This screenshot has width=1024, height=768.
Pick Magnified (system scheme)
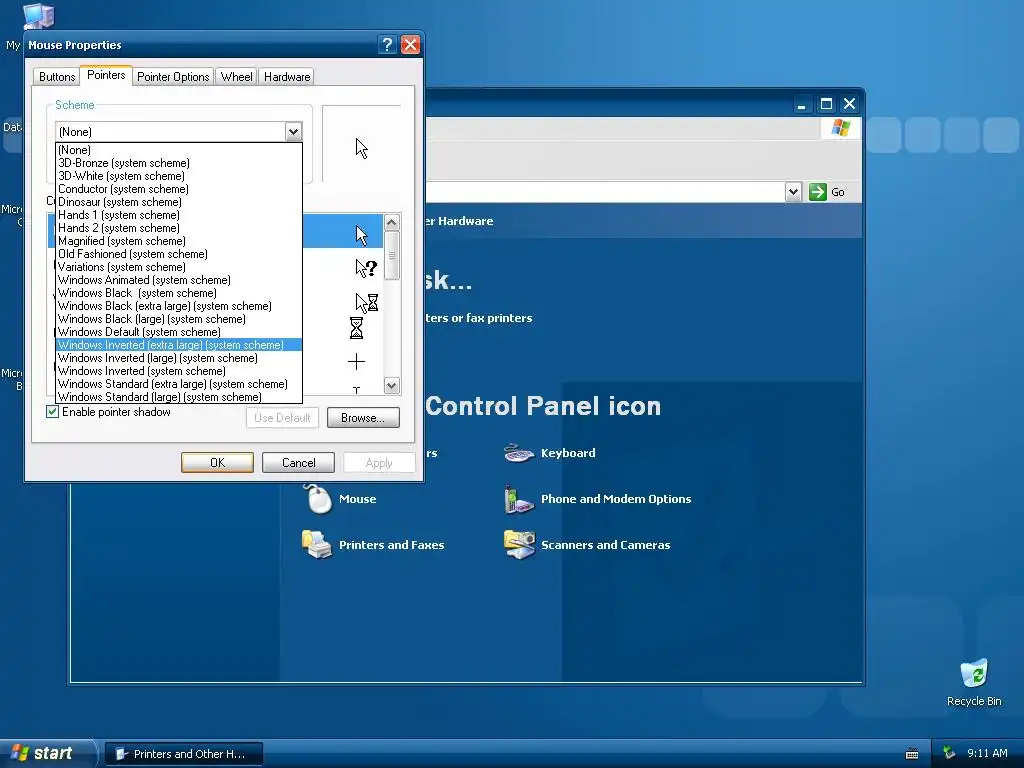point(179,241)
